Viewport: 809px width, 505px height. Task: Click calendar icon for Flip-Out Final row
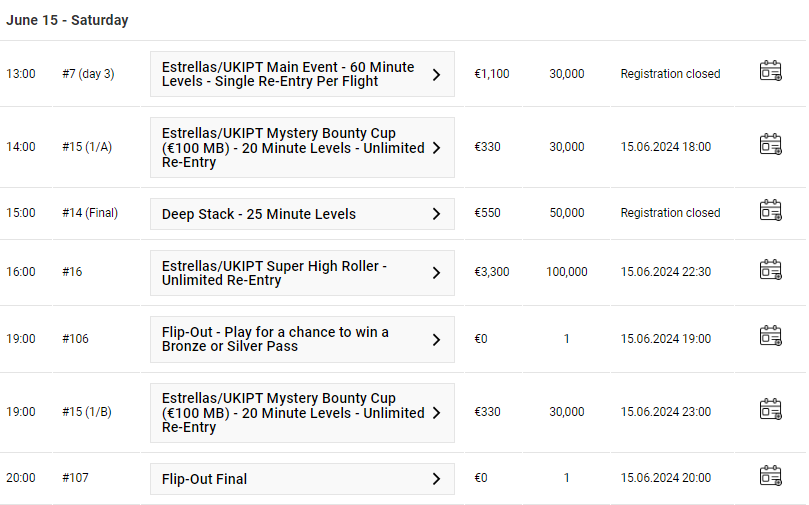770,476
